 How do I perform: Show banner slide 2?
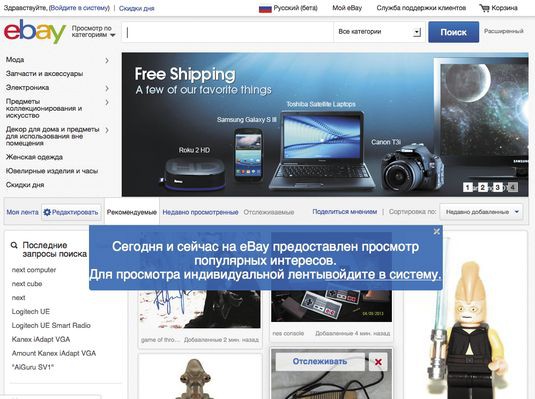coord(482,187)
